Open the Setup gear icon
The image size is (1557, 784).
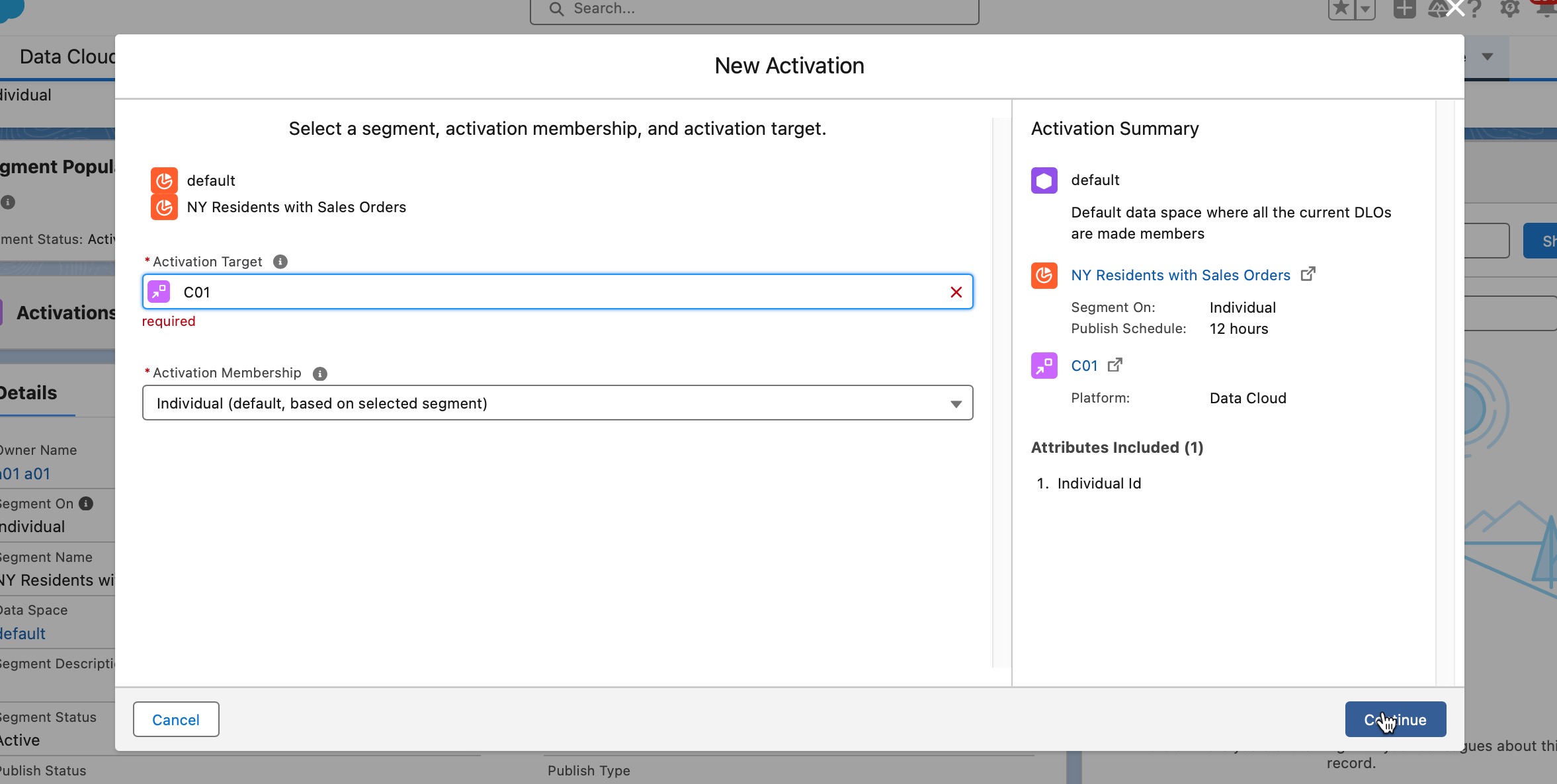coord(1509,9)
